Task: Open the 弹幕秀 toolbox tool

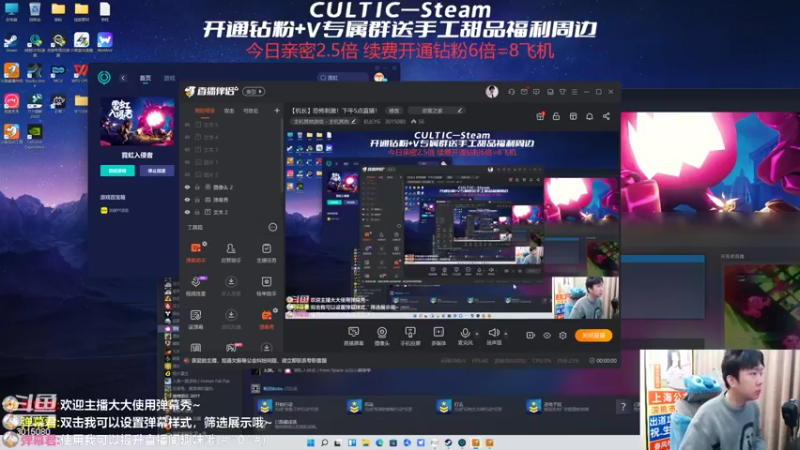Action: [266, 319]
